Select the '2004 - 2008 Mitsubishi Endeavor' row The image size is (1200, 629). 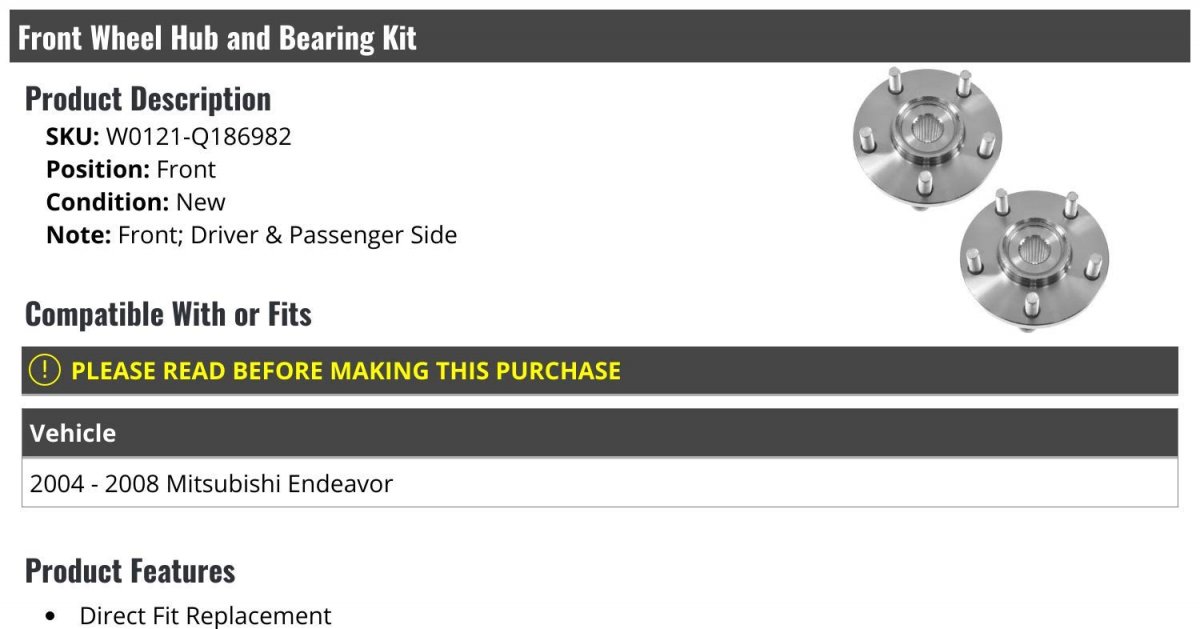(x=599, y=484)
